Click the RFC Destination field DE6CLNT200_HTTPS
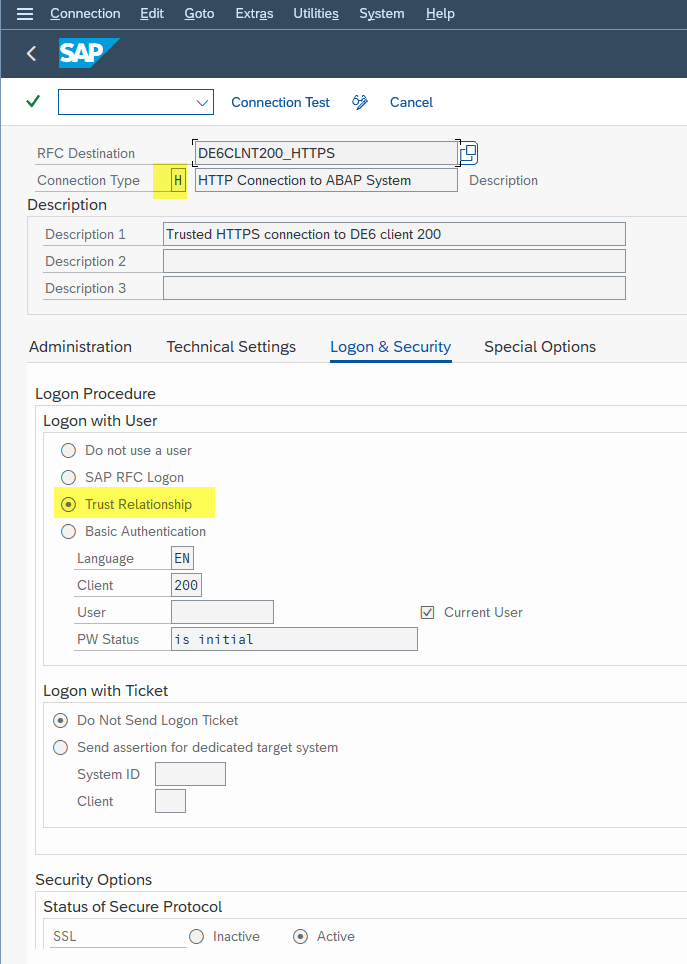The height and width of the screenshot is (964, 687). pyautogui.click(x=326, y=153)
